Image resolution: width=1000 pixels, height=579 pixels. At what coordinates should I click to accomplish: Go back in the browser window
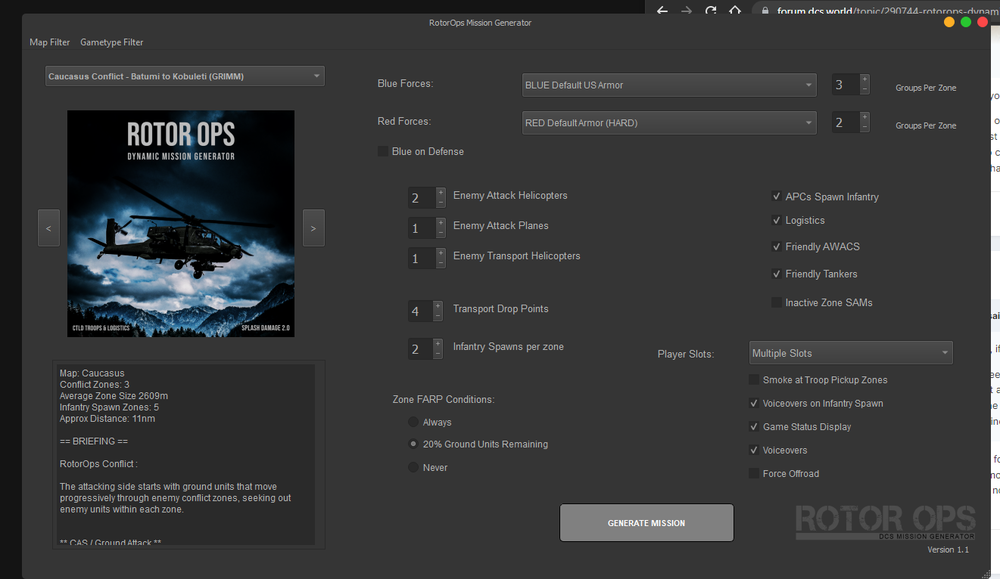pos(663,10)
